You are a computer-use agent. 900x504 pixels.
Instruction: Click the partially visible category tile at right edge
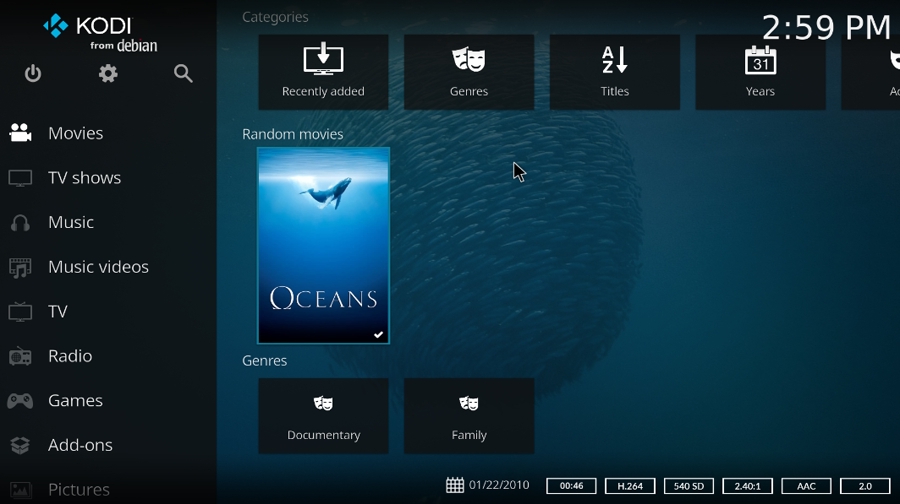[872, 72]
